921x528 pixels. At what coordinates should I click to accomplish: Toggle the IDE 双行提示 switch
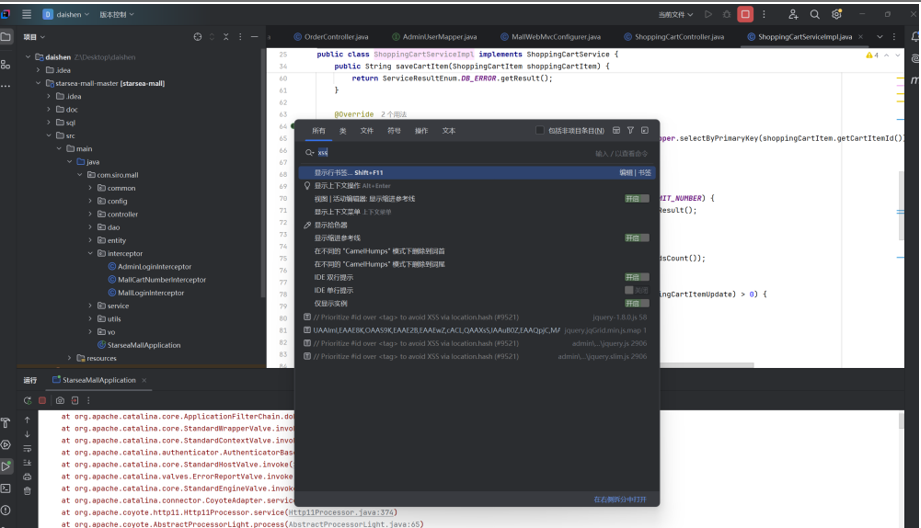pos(636,277)
